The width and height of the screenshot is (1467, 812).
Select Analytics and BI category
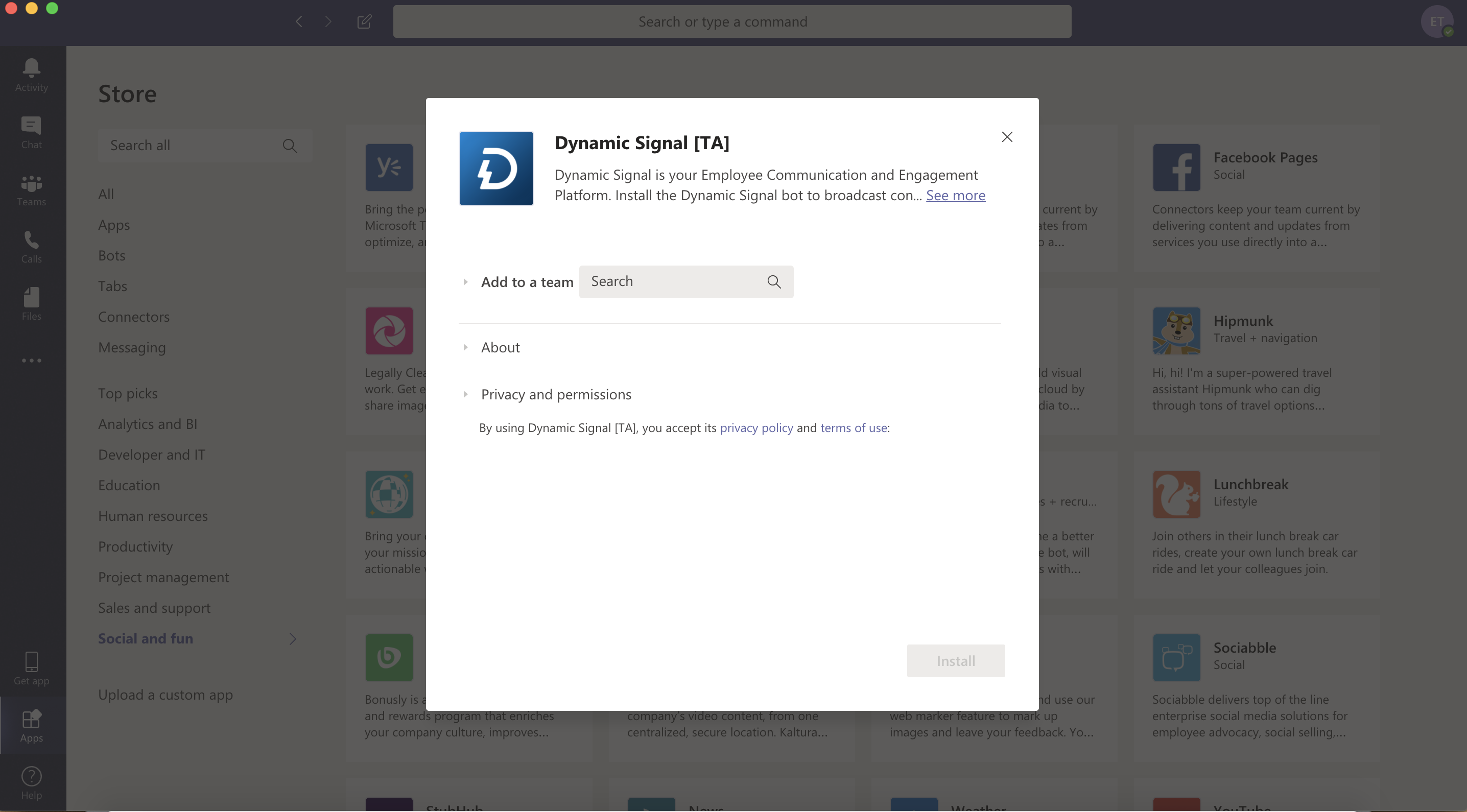pyautogui.click(x=148, y=424)
